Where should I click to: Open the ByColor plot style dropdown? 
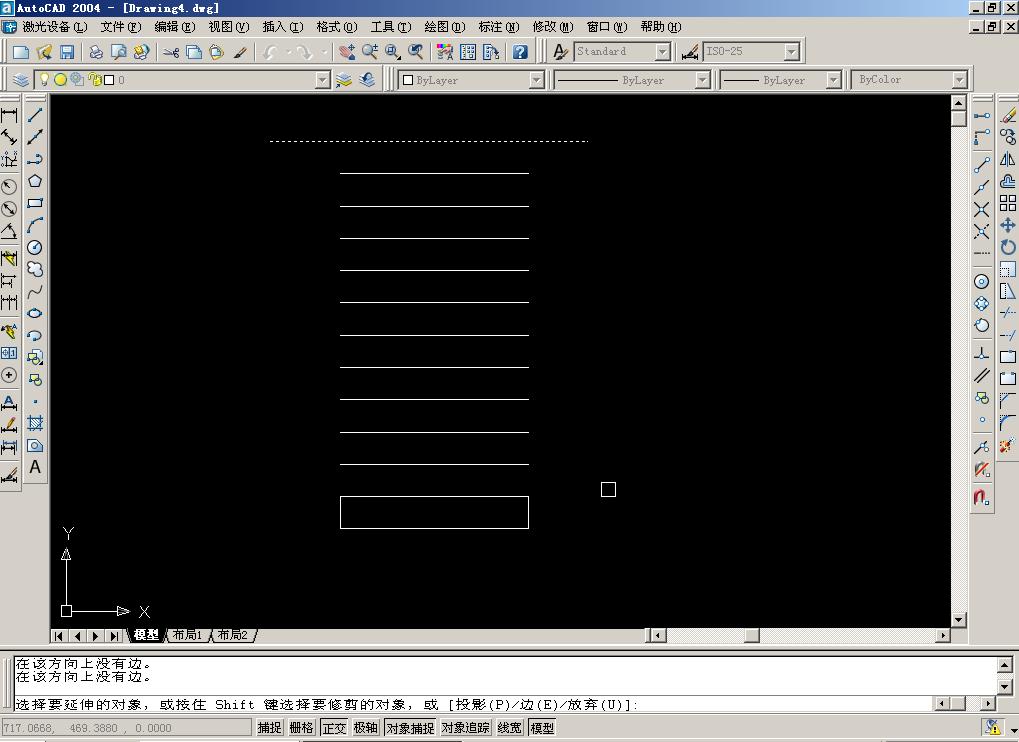coord(959,80)
